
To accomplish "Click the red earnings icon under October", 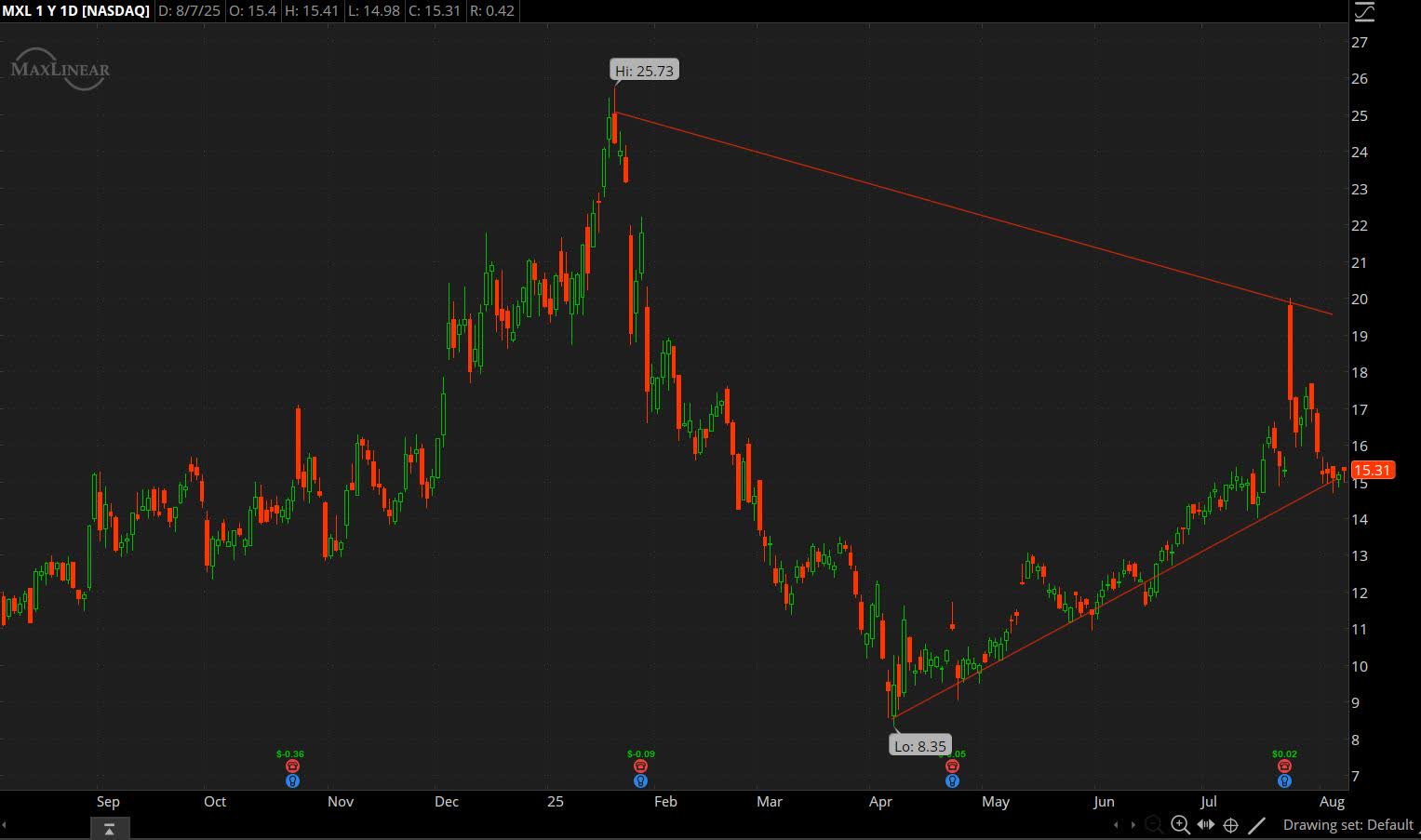I will tap(292, 765).
